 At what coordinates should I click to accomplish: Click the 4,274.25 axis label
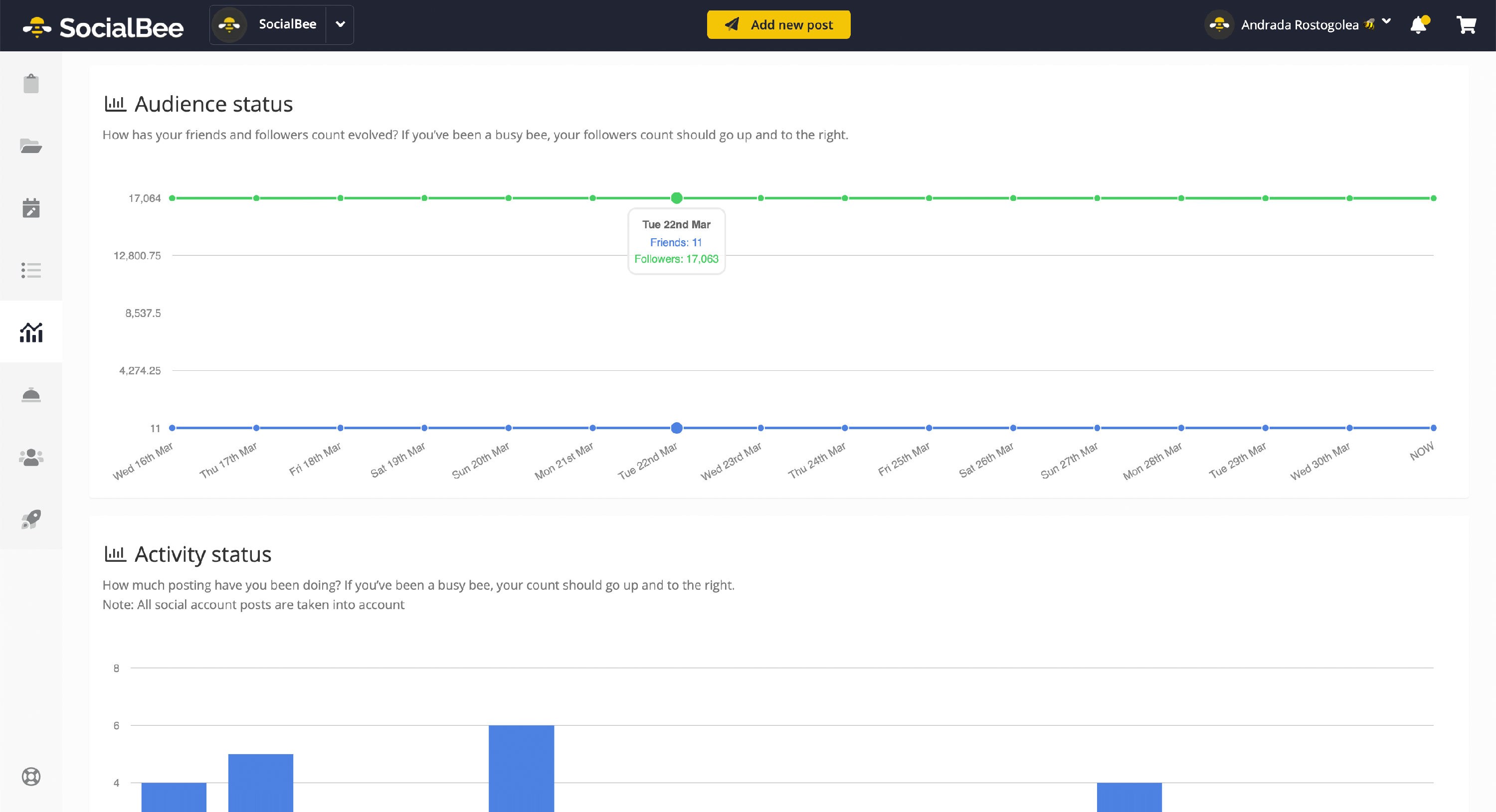click(x=140, y=370)
